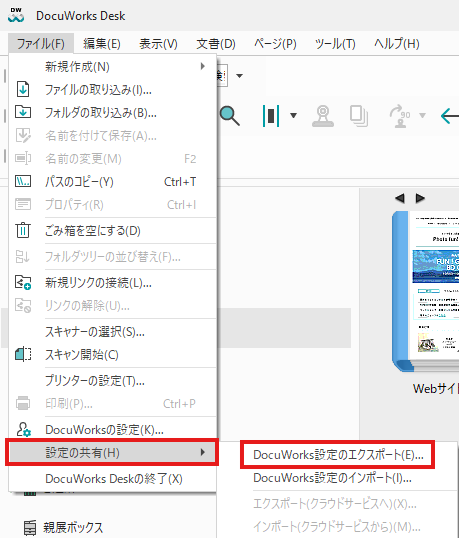Click the rotate 90 degrees icon
Viewport: 459px width, 538px height.
coord(400,116)
